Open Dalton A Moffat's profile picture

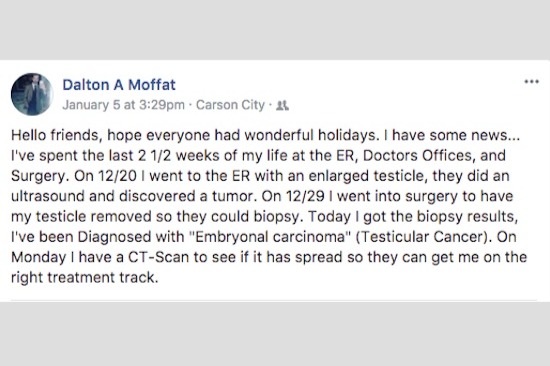click(x=32, y=94)
